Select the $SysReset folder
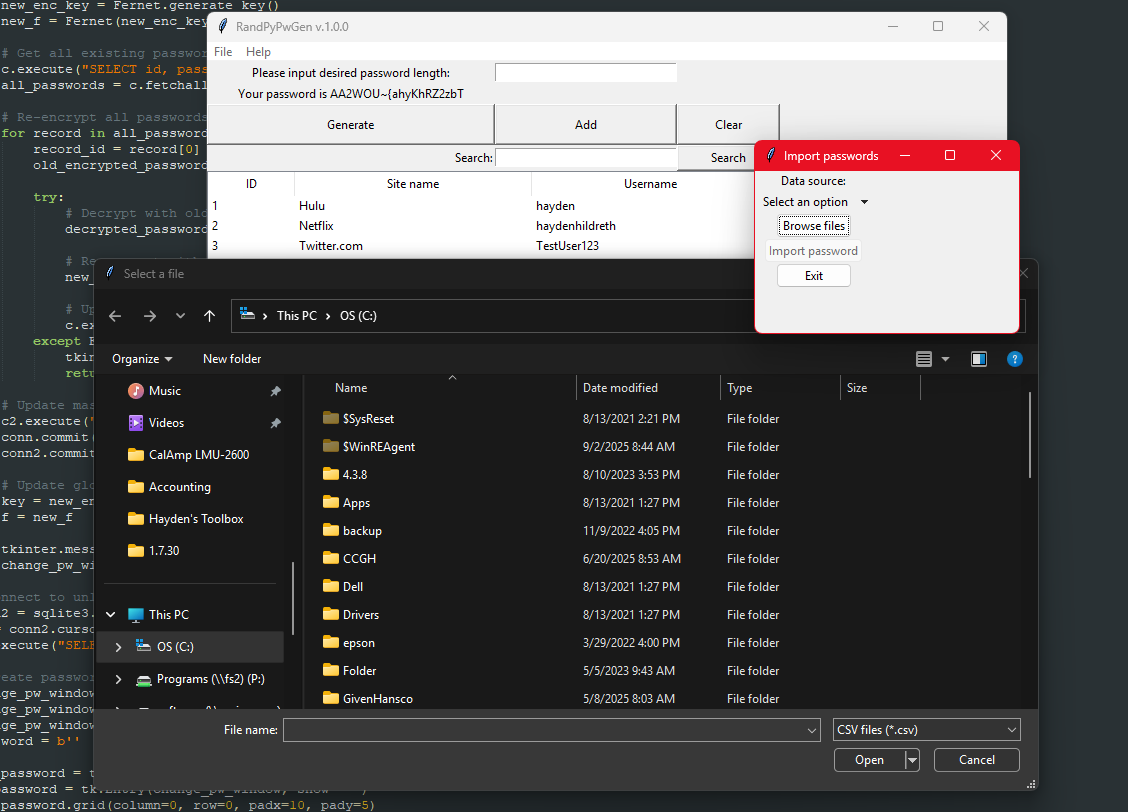Viewport: 1128px width, 812px height. 368,419
